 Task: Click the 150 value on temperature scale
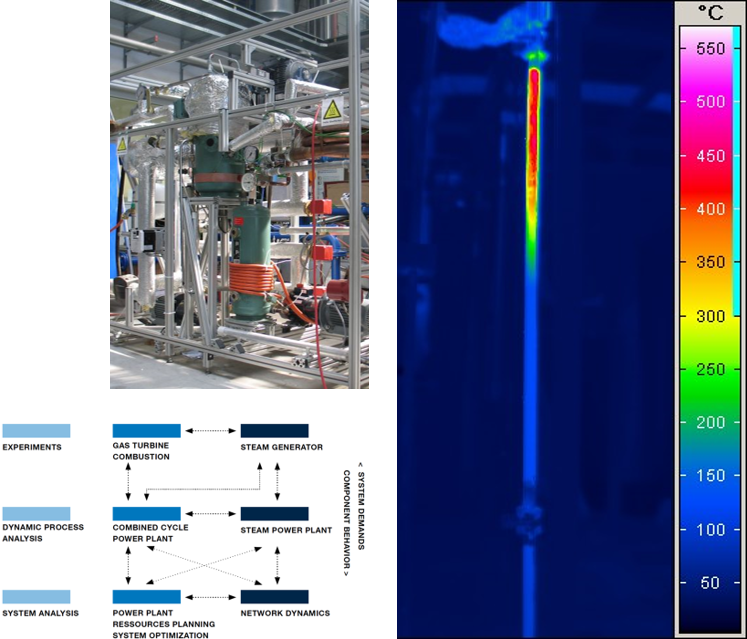(x=710, y=476)
